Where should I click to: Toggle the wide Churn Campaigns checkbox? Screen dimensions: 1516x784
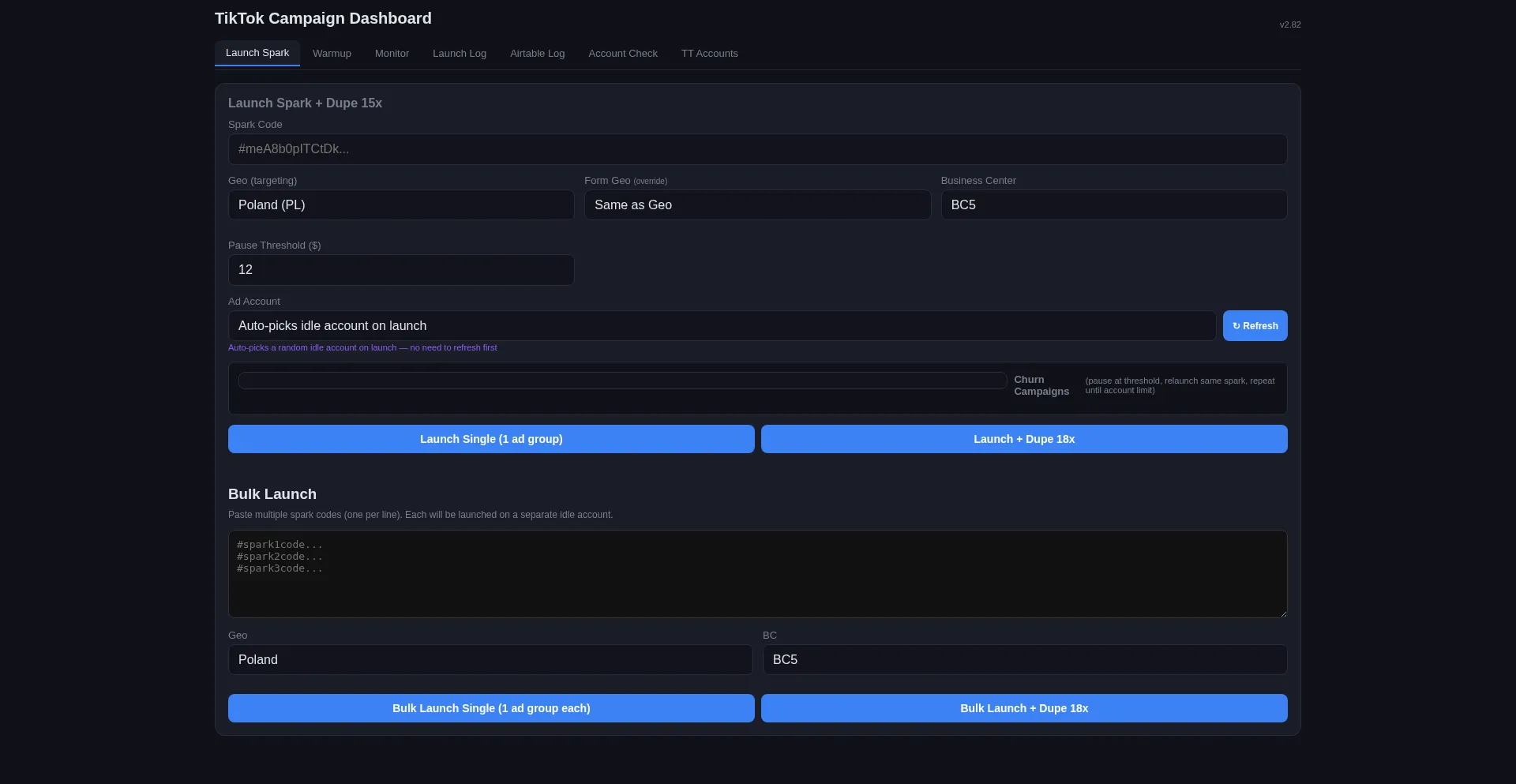pyautogui.click(x=622, y=381)
